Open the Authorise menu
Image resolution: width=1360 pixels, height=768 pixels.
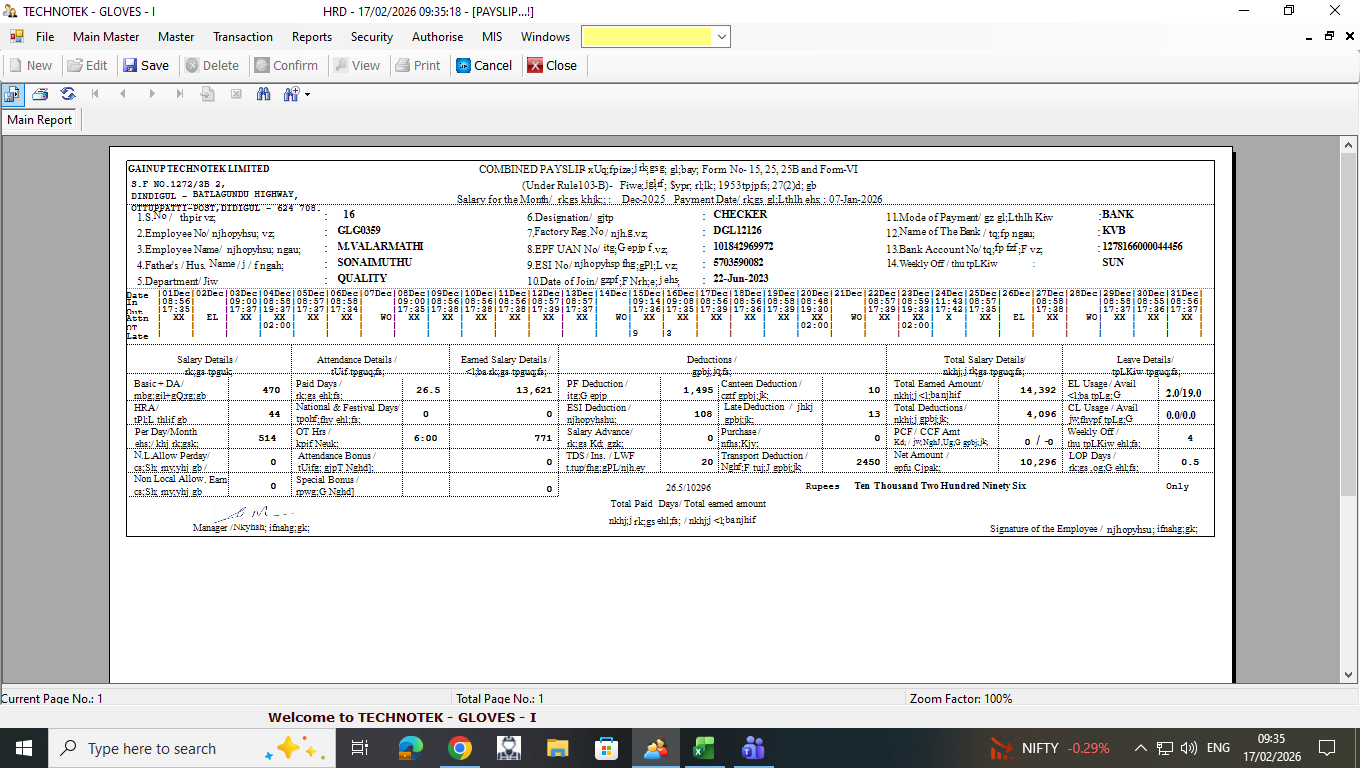point(437,37)
